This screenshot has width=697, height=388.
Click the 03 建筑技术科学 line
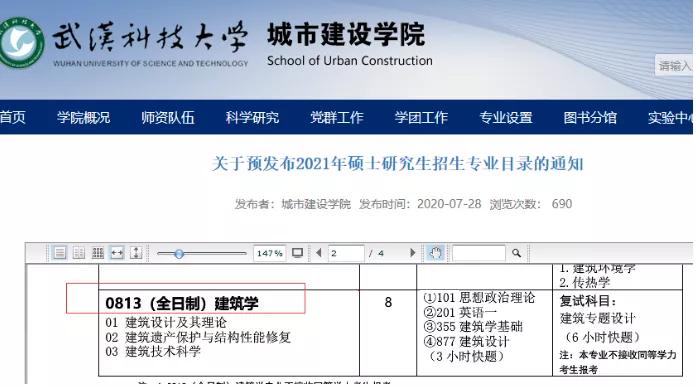pos(153,352)
